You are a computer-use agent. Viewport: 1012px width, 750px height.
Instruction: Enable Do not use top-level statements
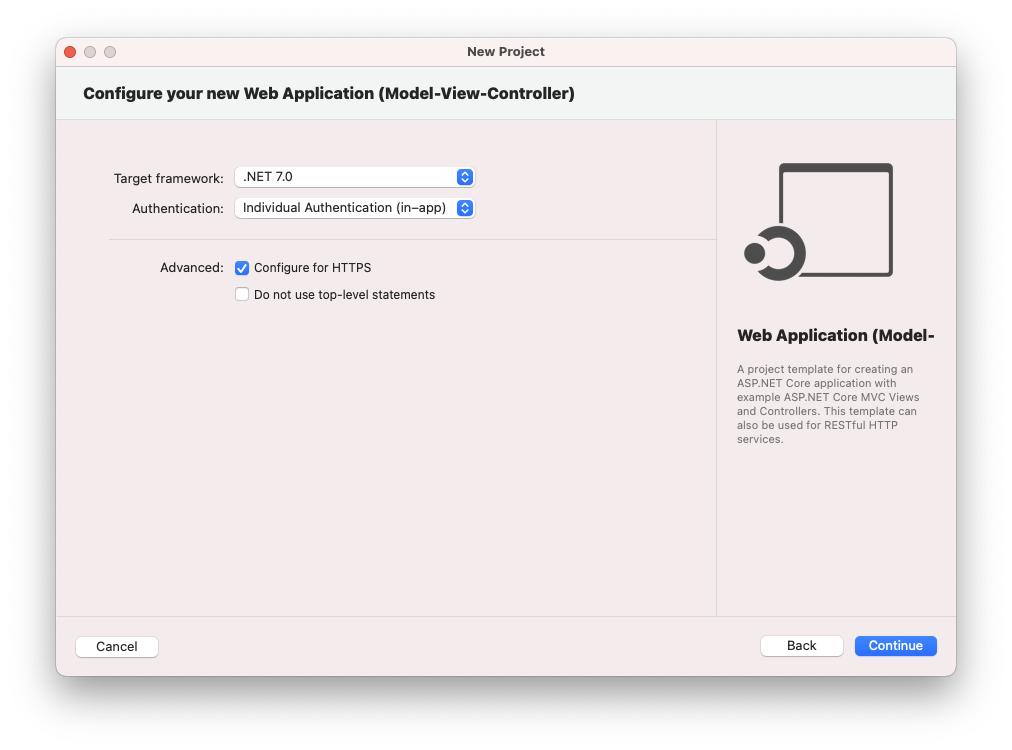(x=242, y=294)
